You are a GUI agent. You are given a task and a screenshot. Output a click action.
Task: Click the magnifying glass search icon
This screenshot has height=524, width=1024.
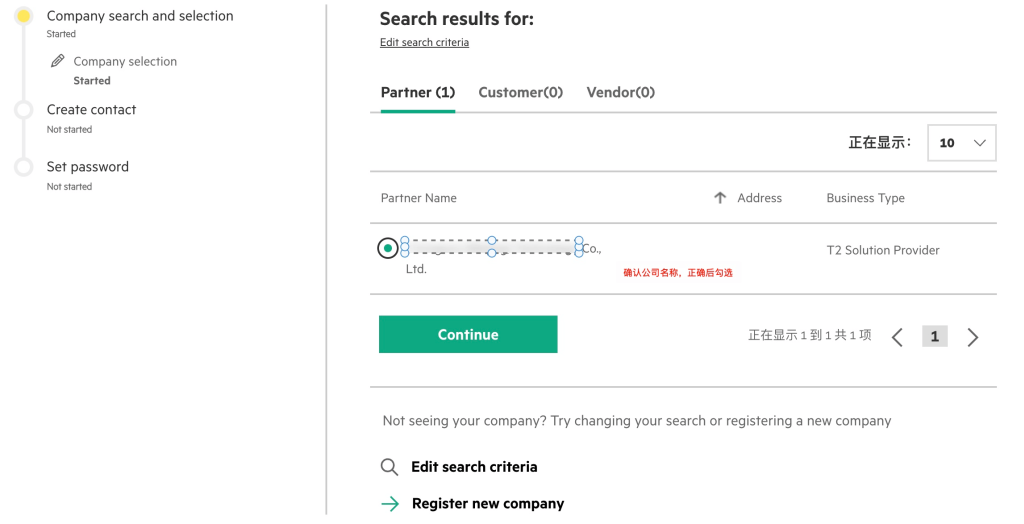click(389, 467)
